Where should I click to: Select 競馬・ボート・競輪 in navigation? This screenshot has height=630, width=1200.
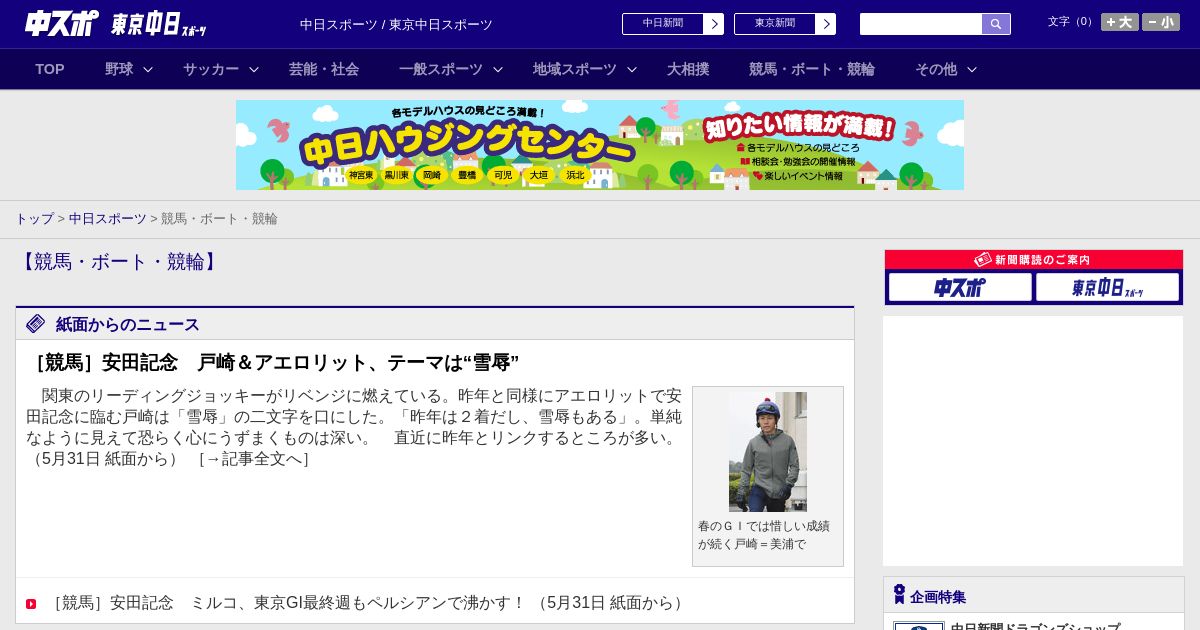pyautogui.click(x=812, y=69)
